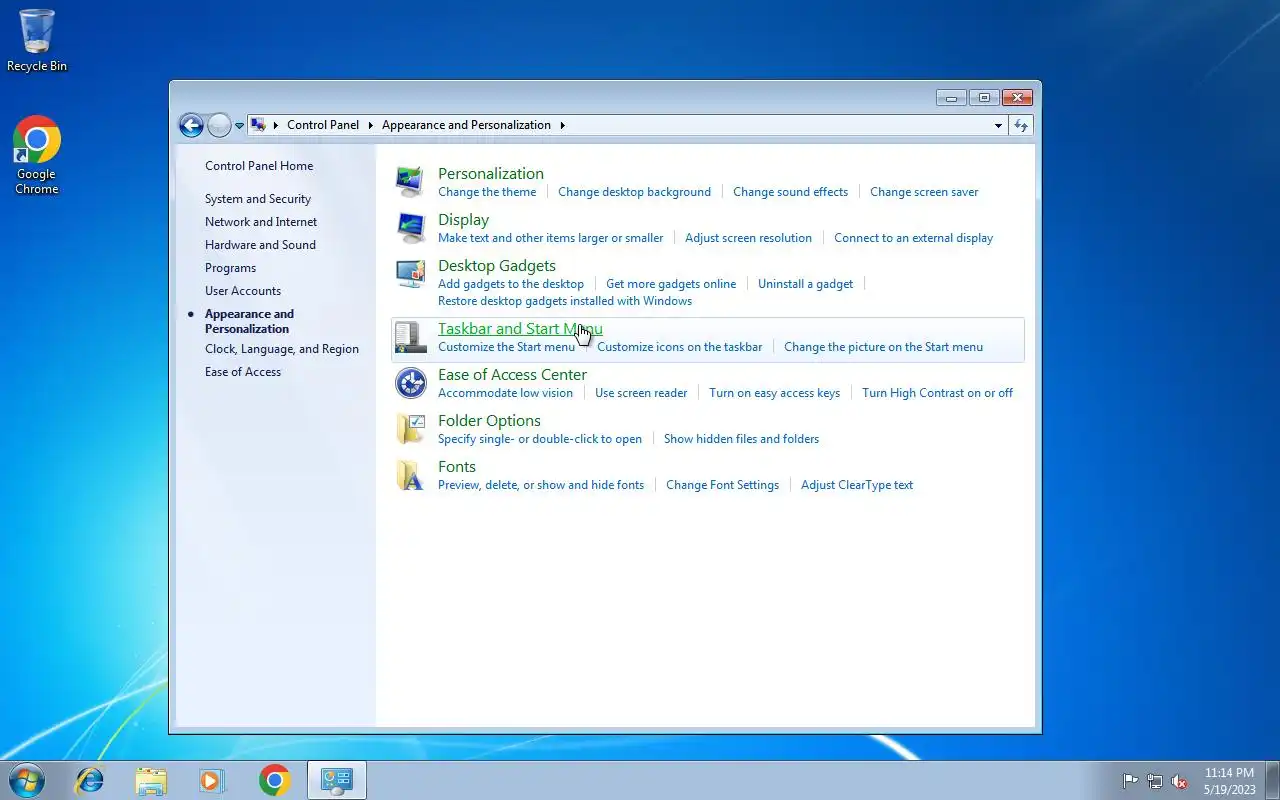Open Windows Explorer from the taskbar
This screenshot has height=800, width=1280.
pos(151,780)
